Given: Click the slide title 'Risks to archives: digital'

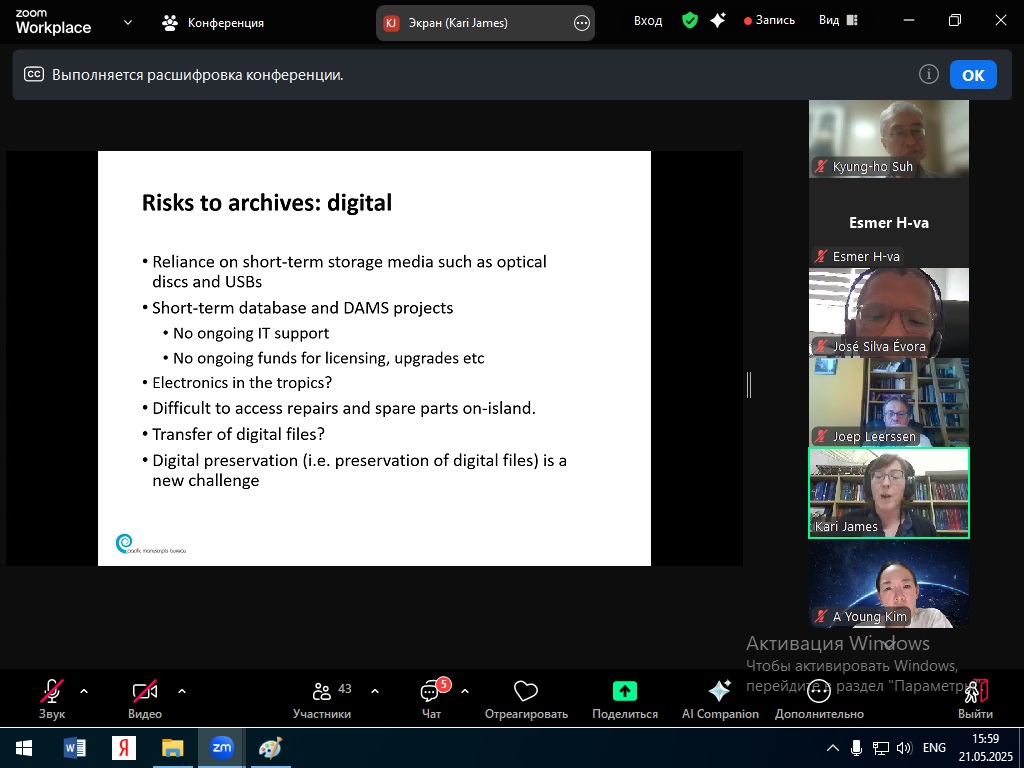Looking at the screenshot, I should click(x=266, y=202).
